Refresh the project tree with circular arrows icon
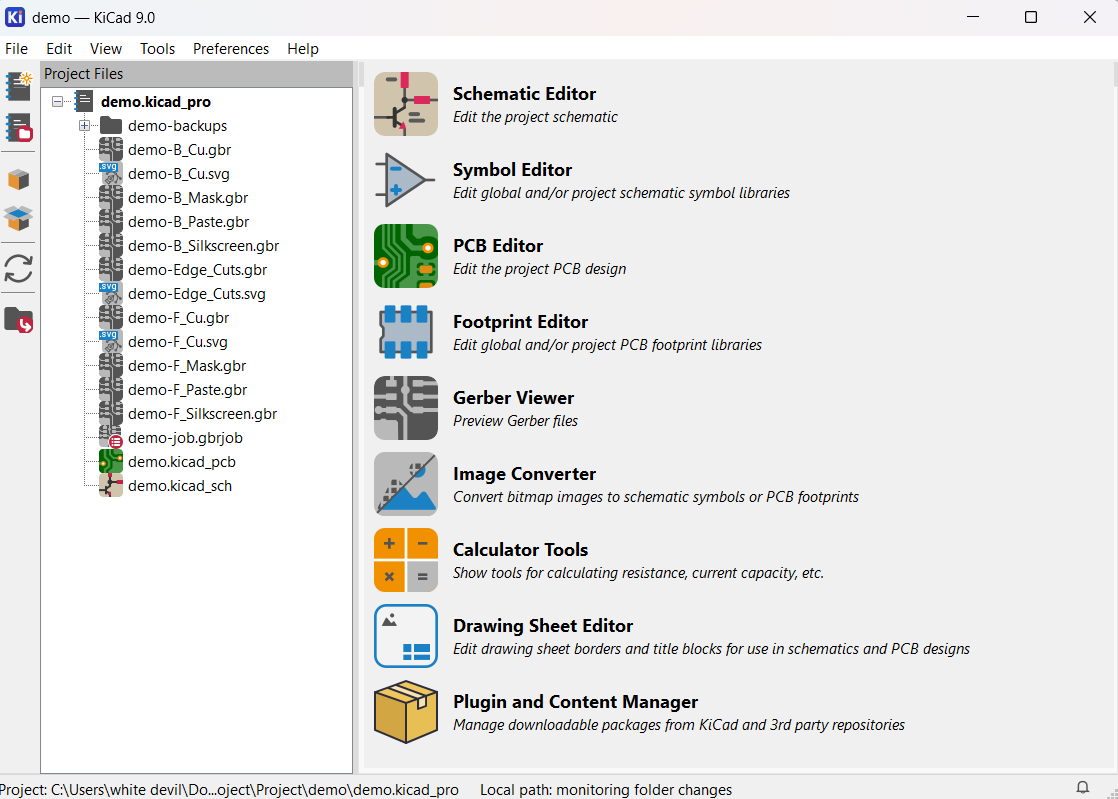The height and width of the screenshot is (799, 1118). 19,269
